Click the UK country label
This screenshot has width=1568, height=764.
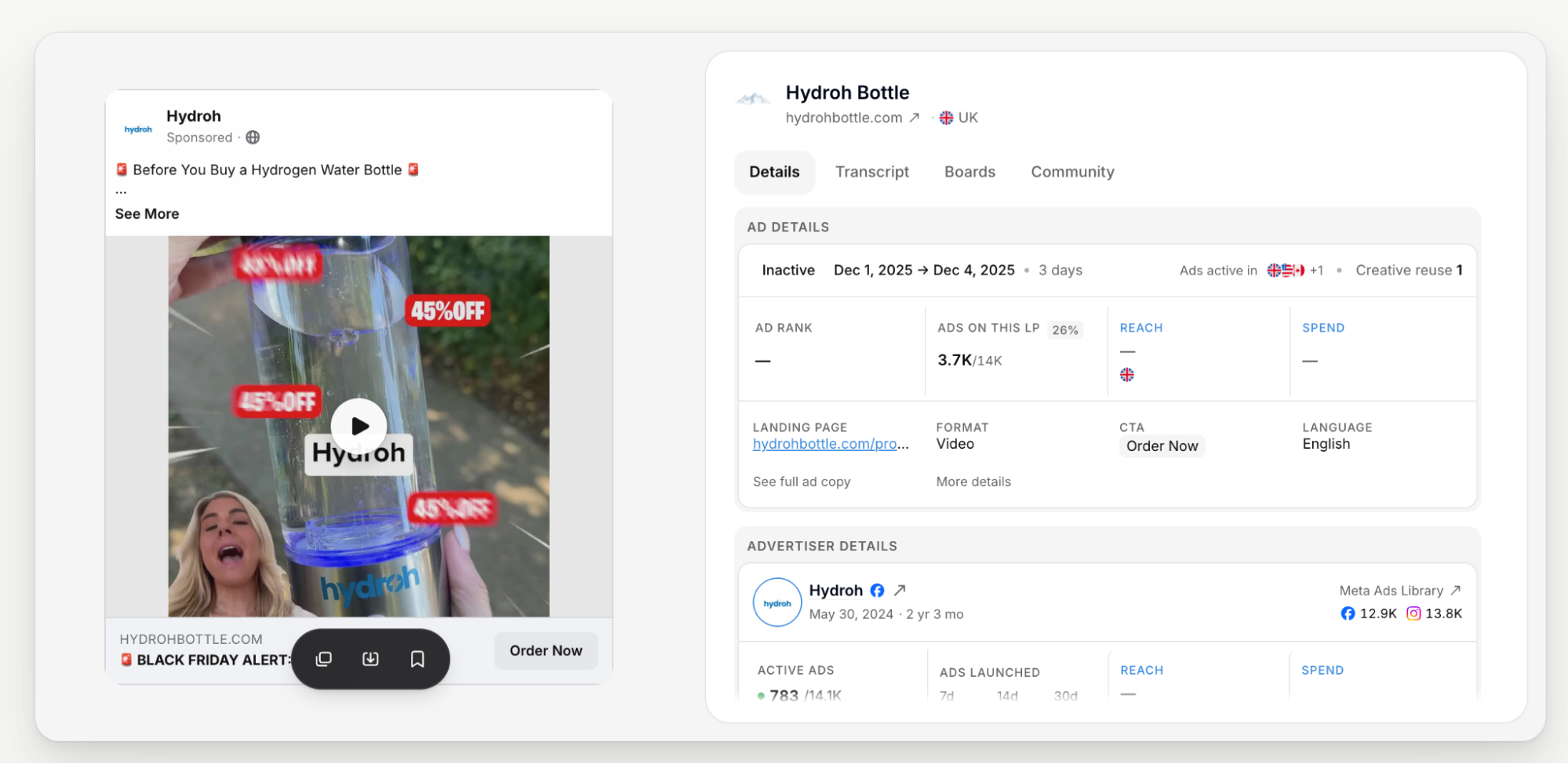(x=968, y=118)
